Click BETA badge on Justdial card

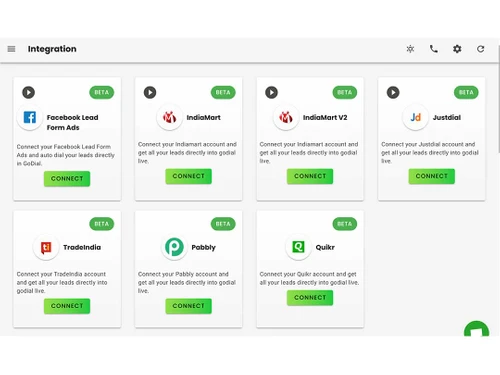coord(466,92)
